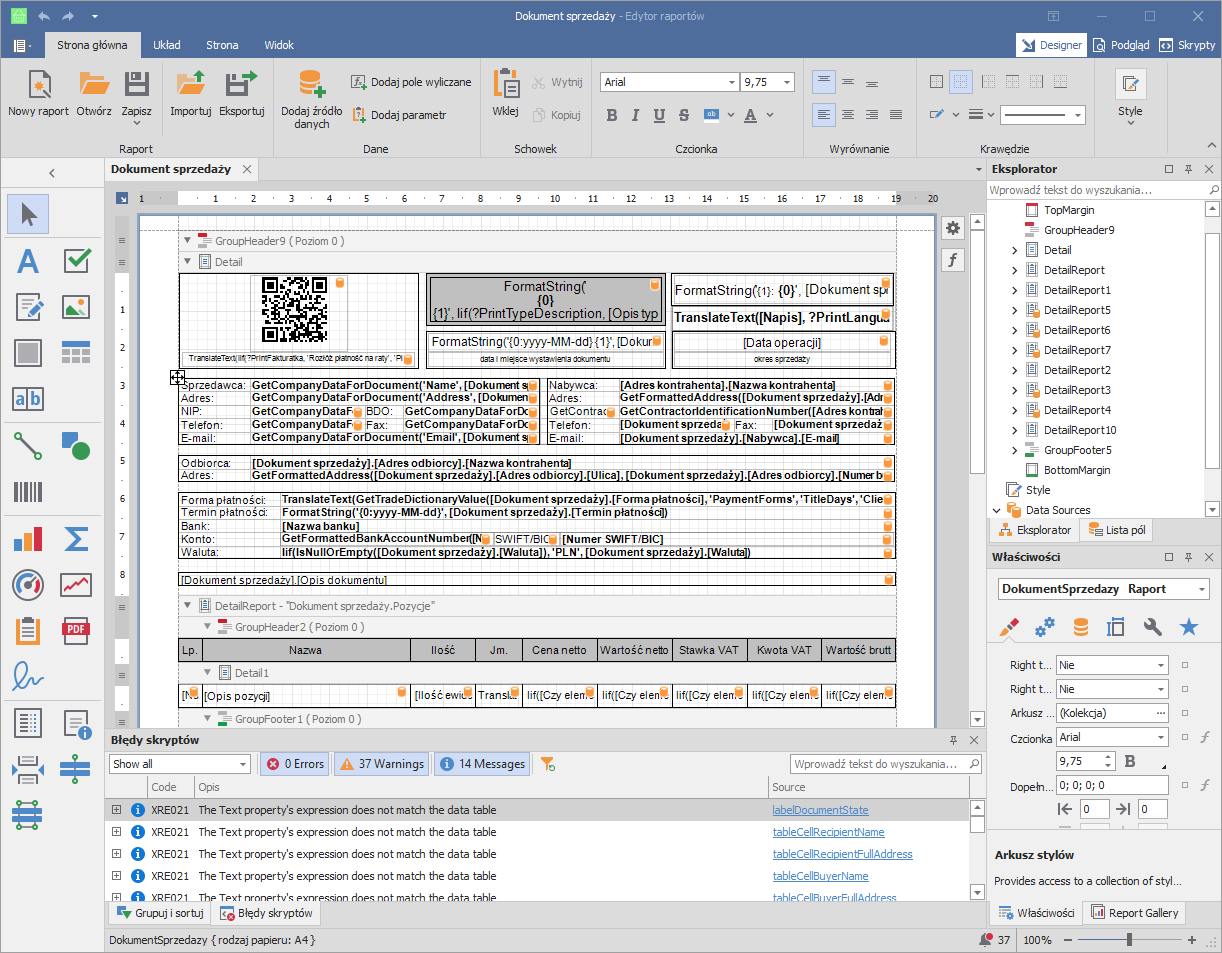This screenshot has height=953, width=1222.
Task: Open the Show all filter dropdown
Action: pyautogui.click(x=243, y=764)
